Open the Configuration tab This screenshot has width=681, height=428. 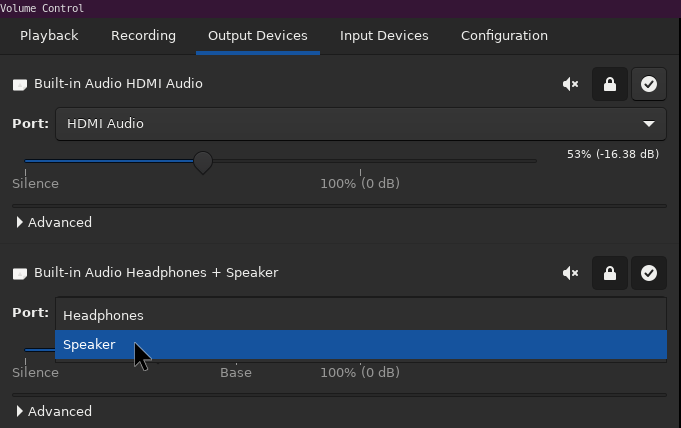(504, 36)
